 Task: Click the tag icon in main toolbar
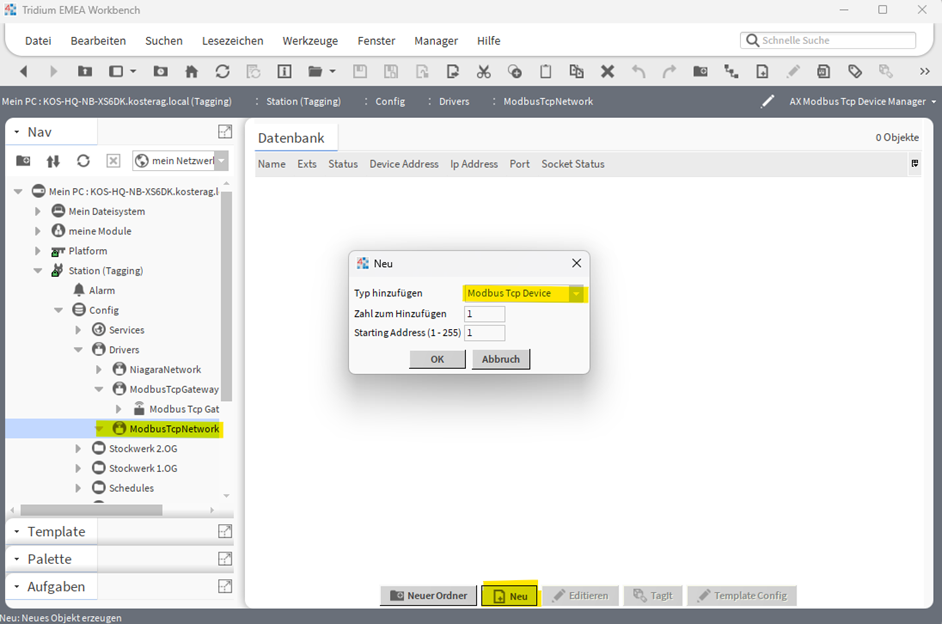coord(854,71)
